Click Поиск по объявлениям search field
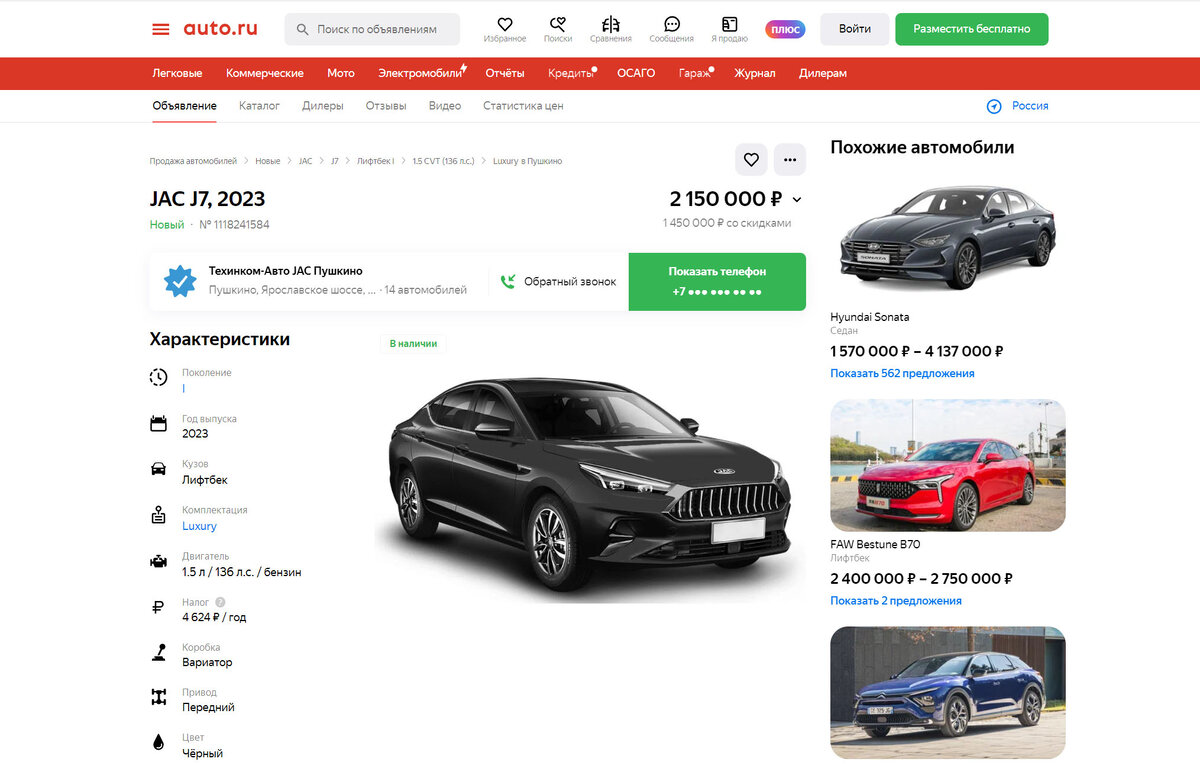Image resolution: width=1200 pixels, height=765 pixels. (x=372, y=29)
